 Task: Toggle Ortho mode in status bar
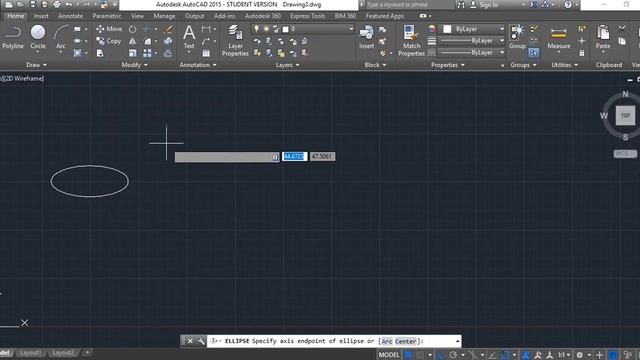[x=441, y=355]
